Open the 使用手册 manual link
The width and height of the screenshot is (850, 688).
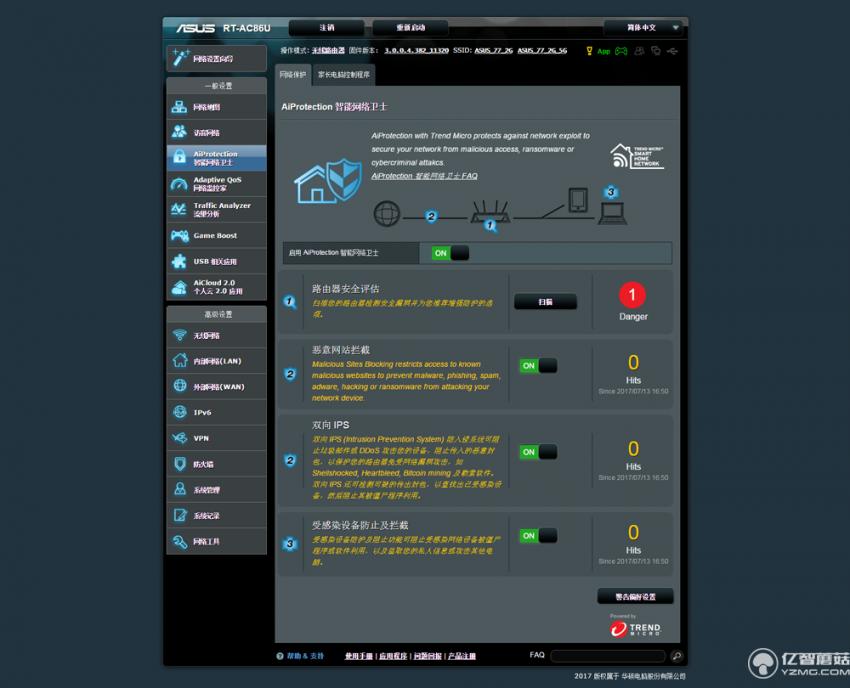click(359, 656)
